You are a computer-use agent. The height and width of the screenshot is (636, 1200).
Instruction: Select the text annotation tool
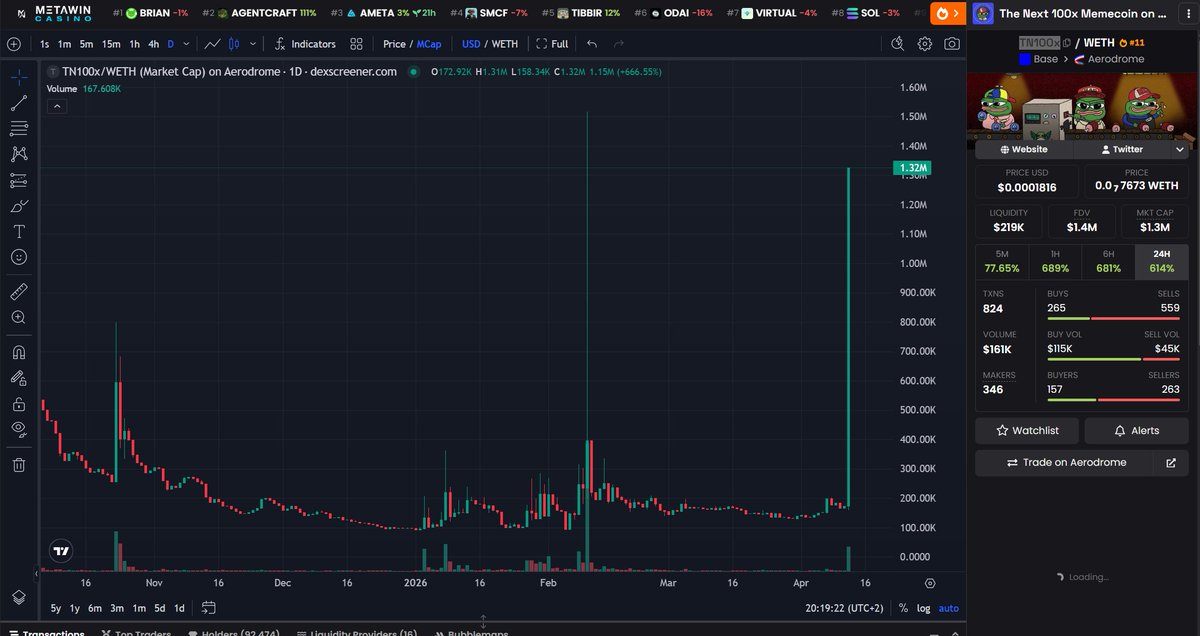pyautogui.click(x=19, y=231)
